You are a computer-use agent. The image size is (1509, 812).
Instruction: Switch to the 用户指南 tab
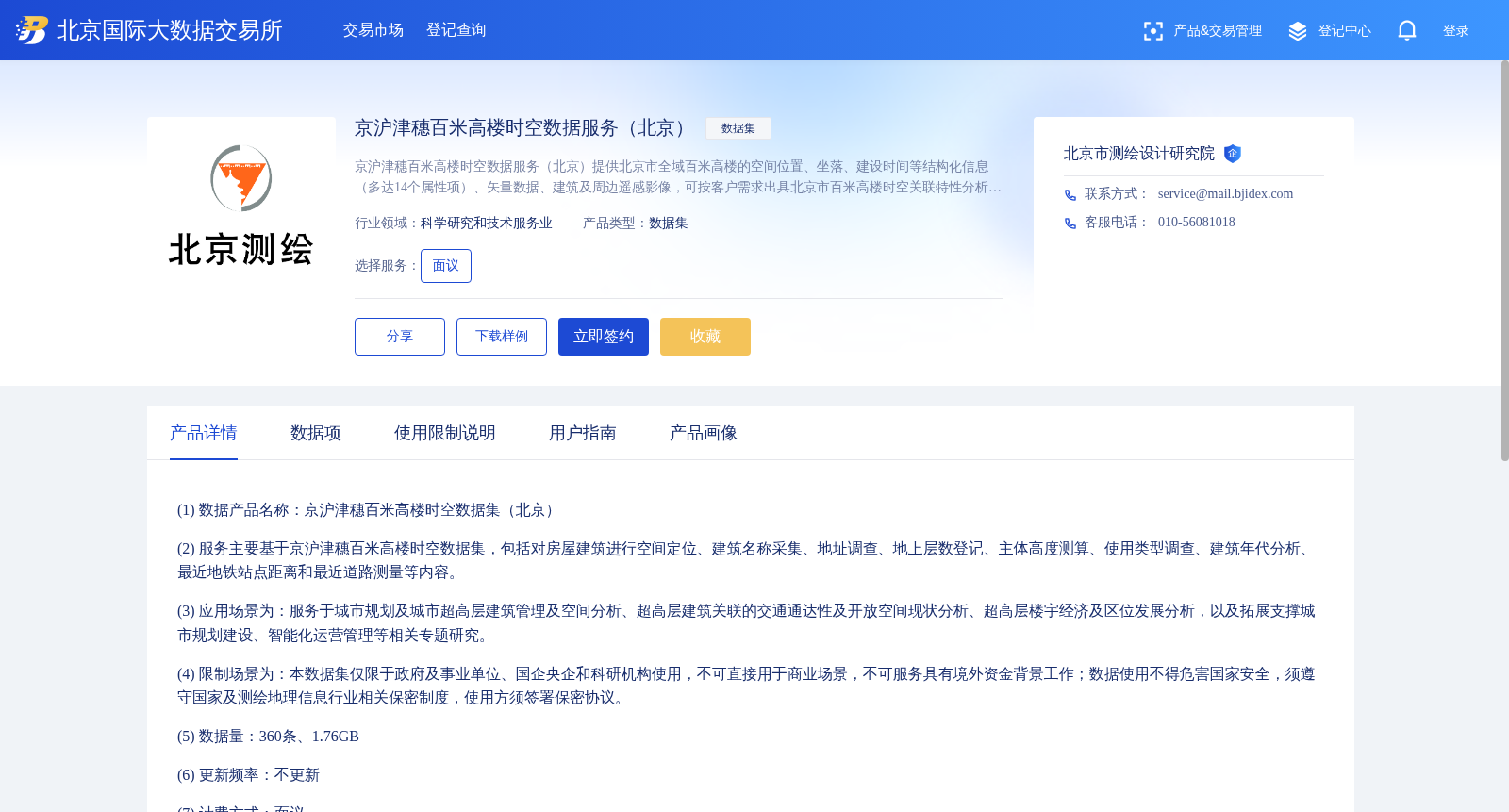click(583, 433)
